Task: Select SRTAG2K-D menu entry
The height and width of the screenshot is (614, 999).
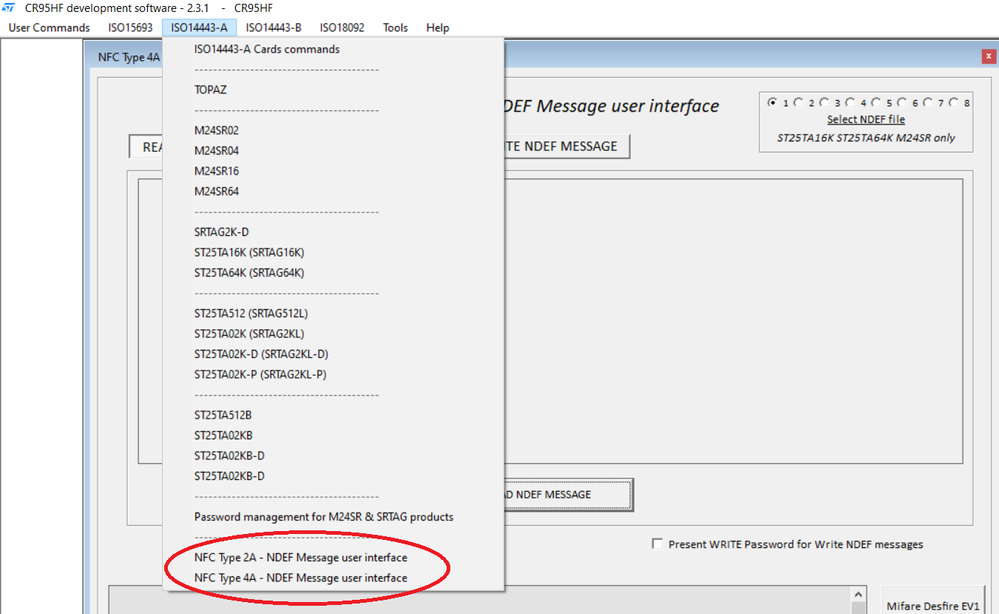Action: click(333, 232)
